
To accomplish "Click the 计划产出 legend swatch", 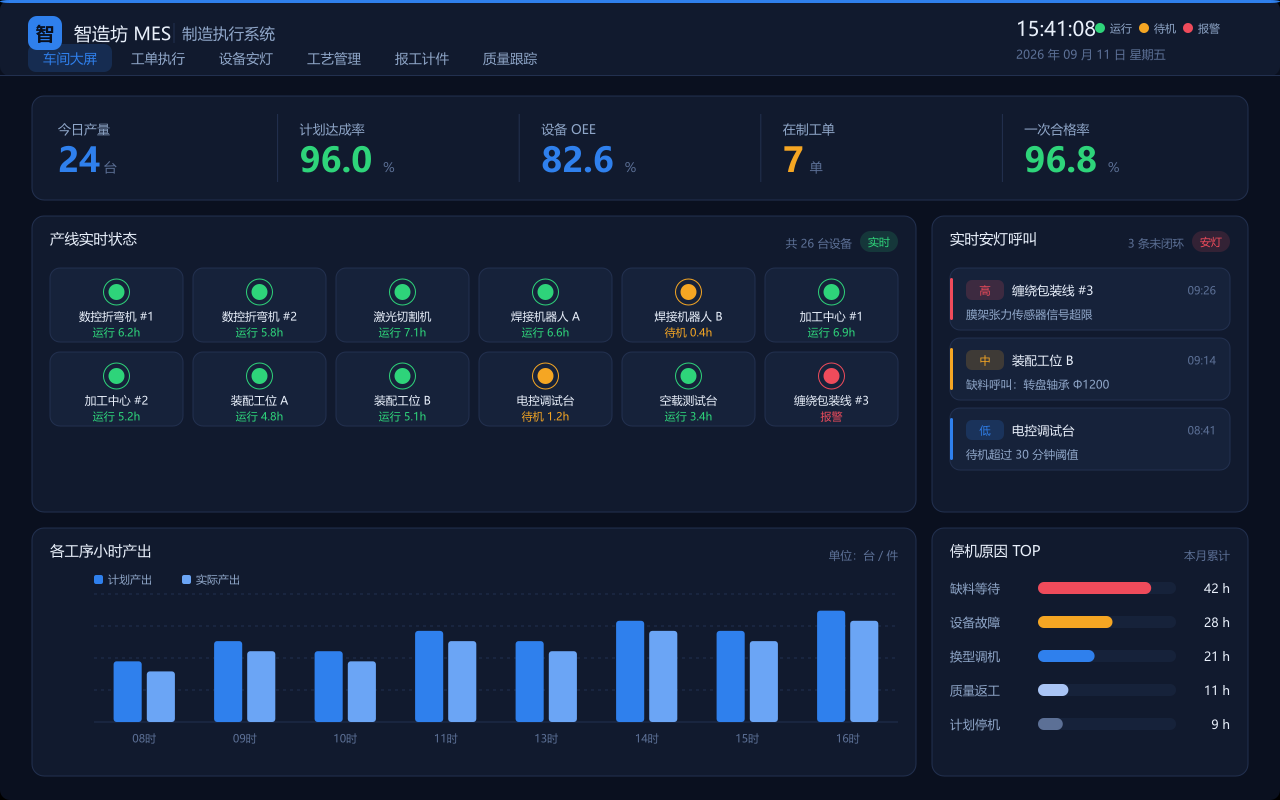I will (x=98, y=580).
